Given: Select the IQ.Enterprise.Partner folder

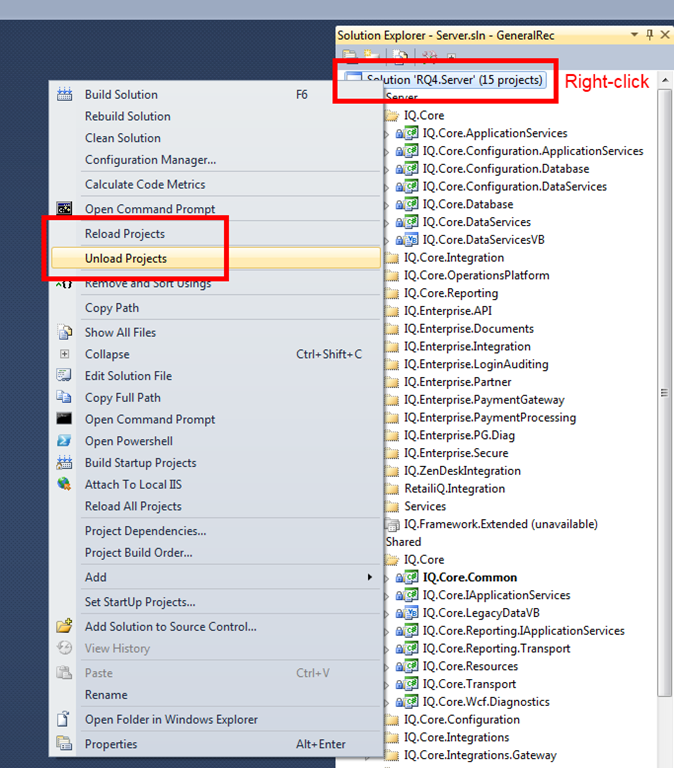Looking at the screenshot, I should pos(457,382).
